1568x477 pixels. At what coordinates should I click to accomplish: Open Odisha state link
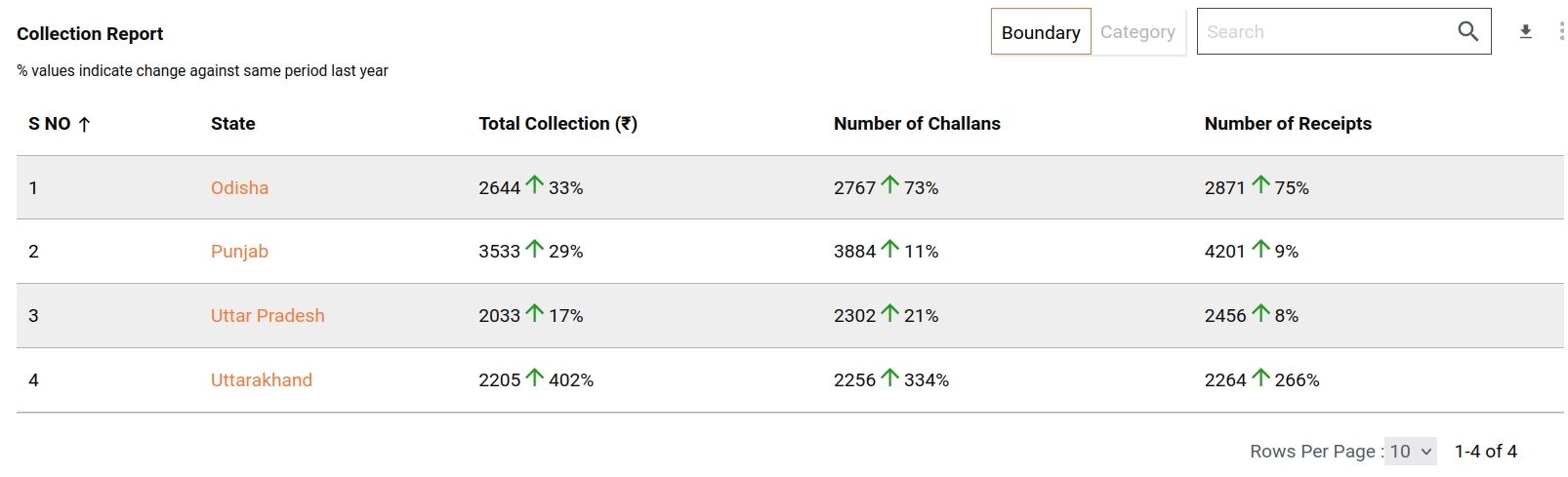[239, 187]
